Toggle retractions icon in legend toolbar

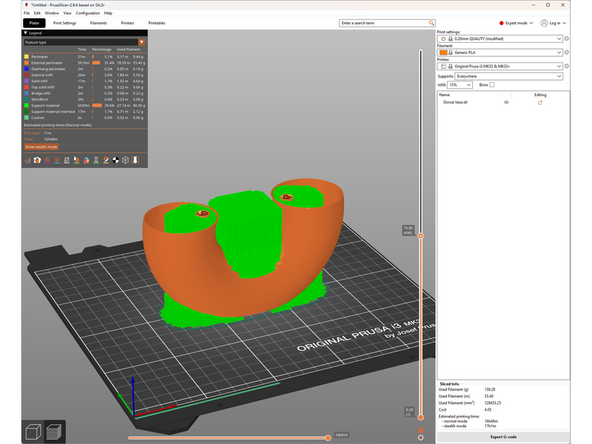point(47,160)
